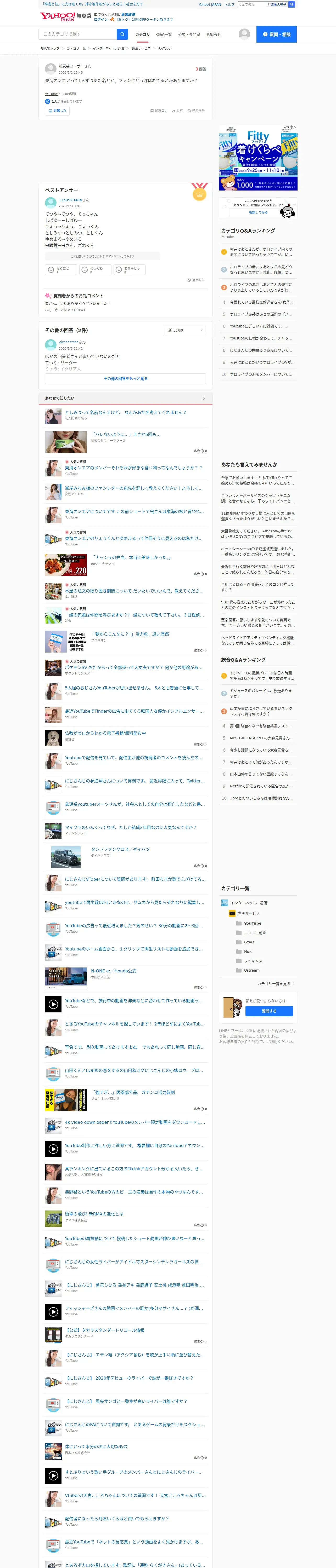React with なるほど emoji button

pyautogui.click(x=60, y=269)
